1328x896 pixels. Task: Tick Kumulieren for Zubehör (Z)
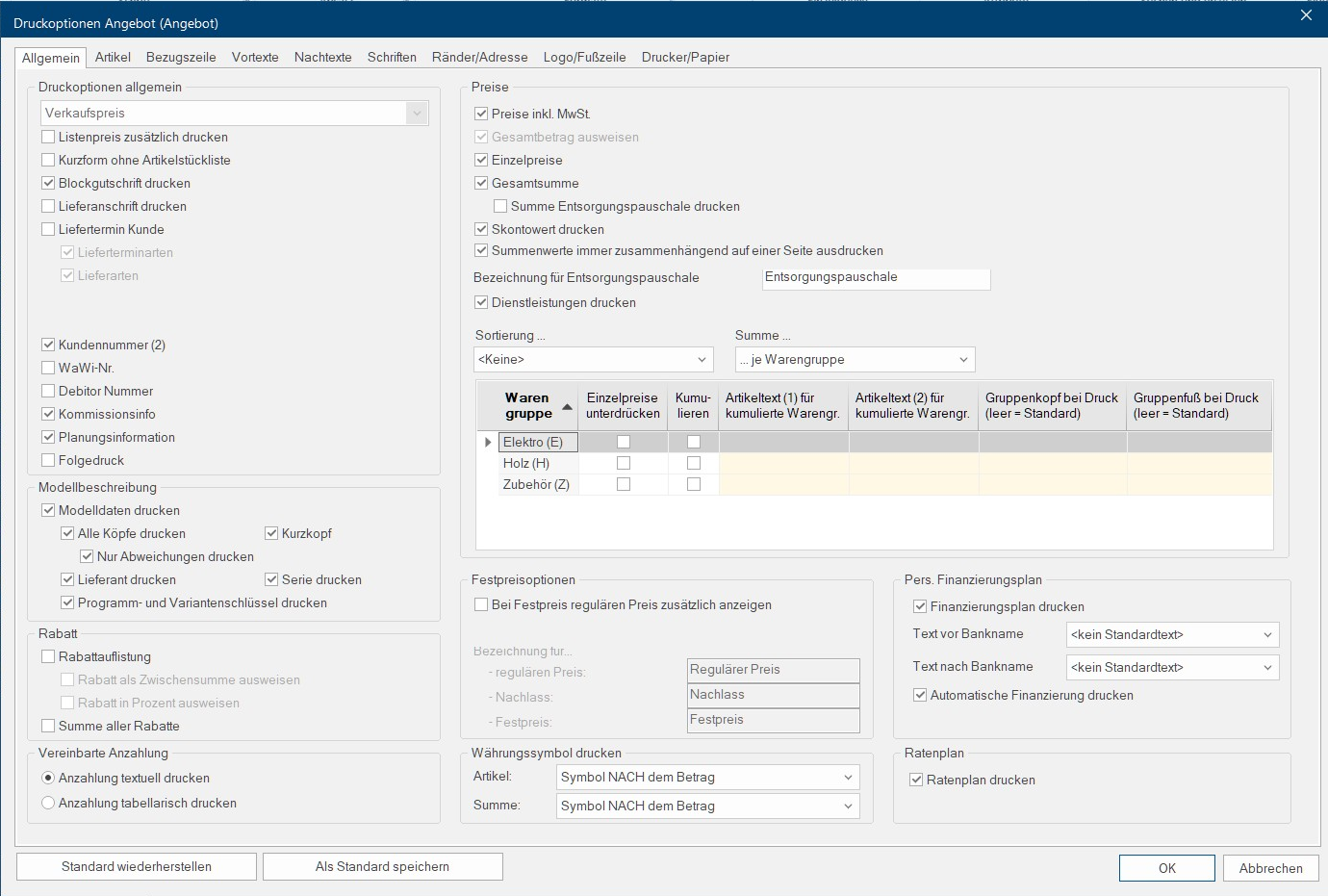[x=694, y=485]
